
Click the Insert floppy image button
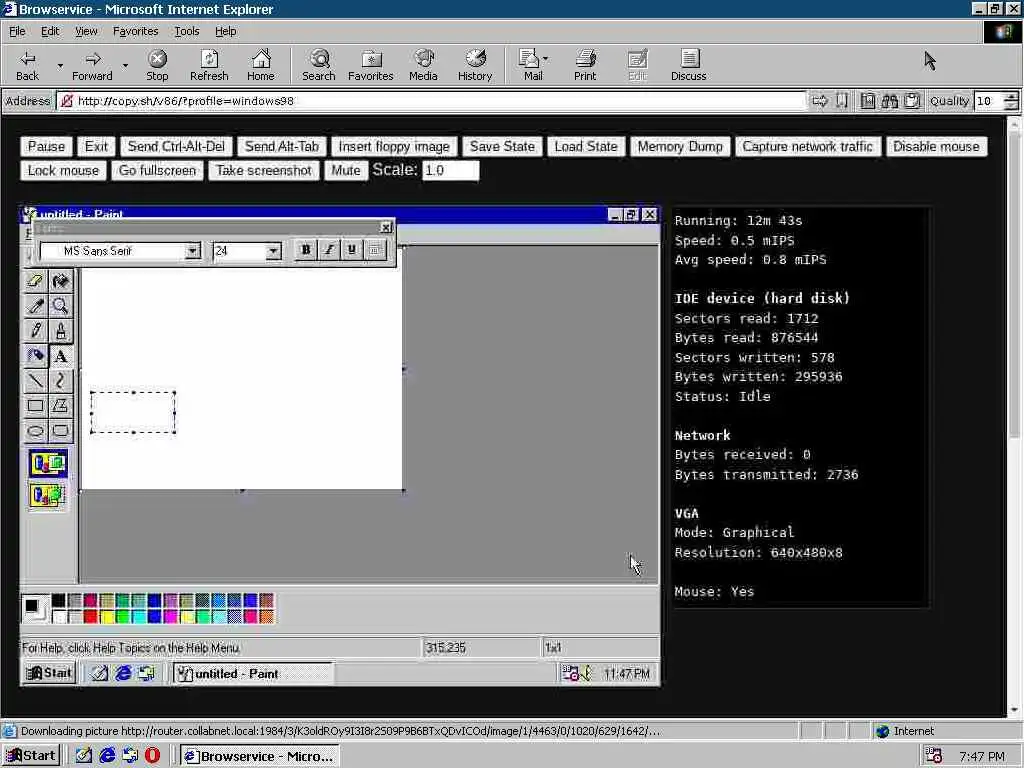tap(394, 147)
